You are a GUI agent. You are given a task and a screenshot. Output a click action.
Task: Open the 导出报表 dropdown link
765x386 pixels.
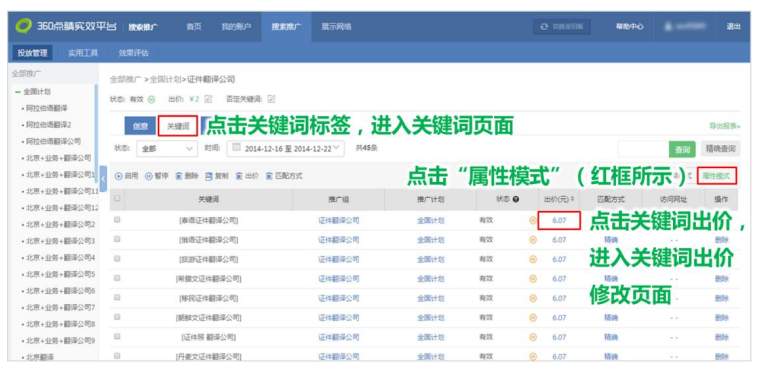(725, 126)
